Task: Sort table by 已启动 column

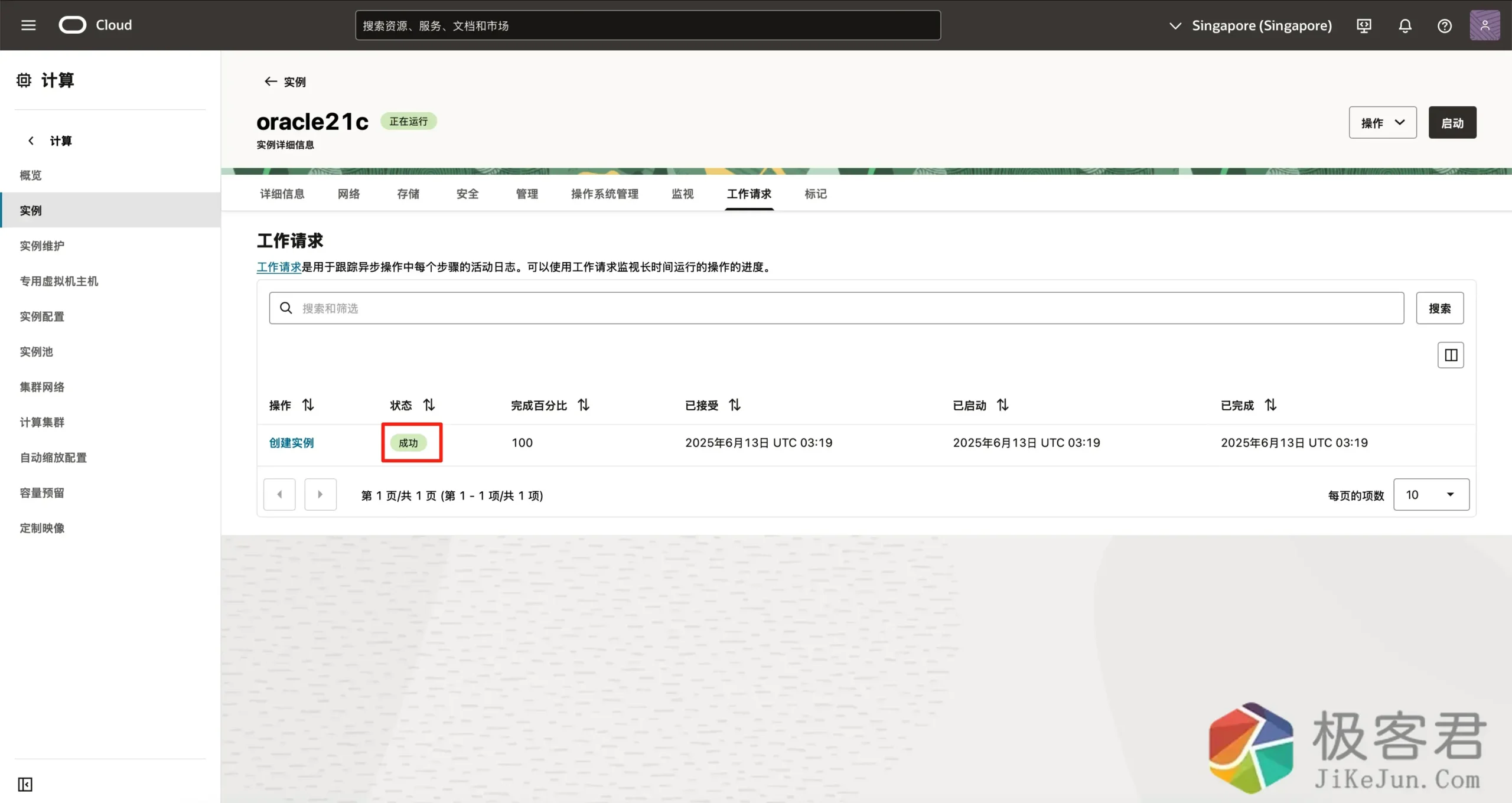Action: tap(1003, 405)
